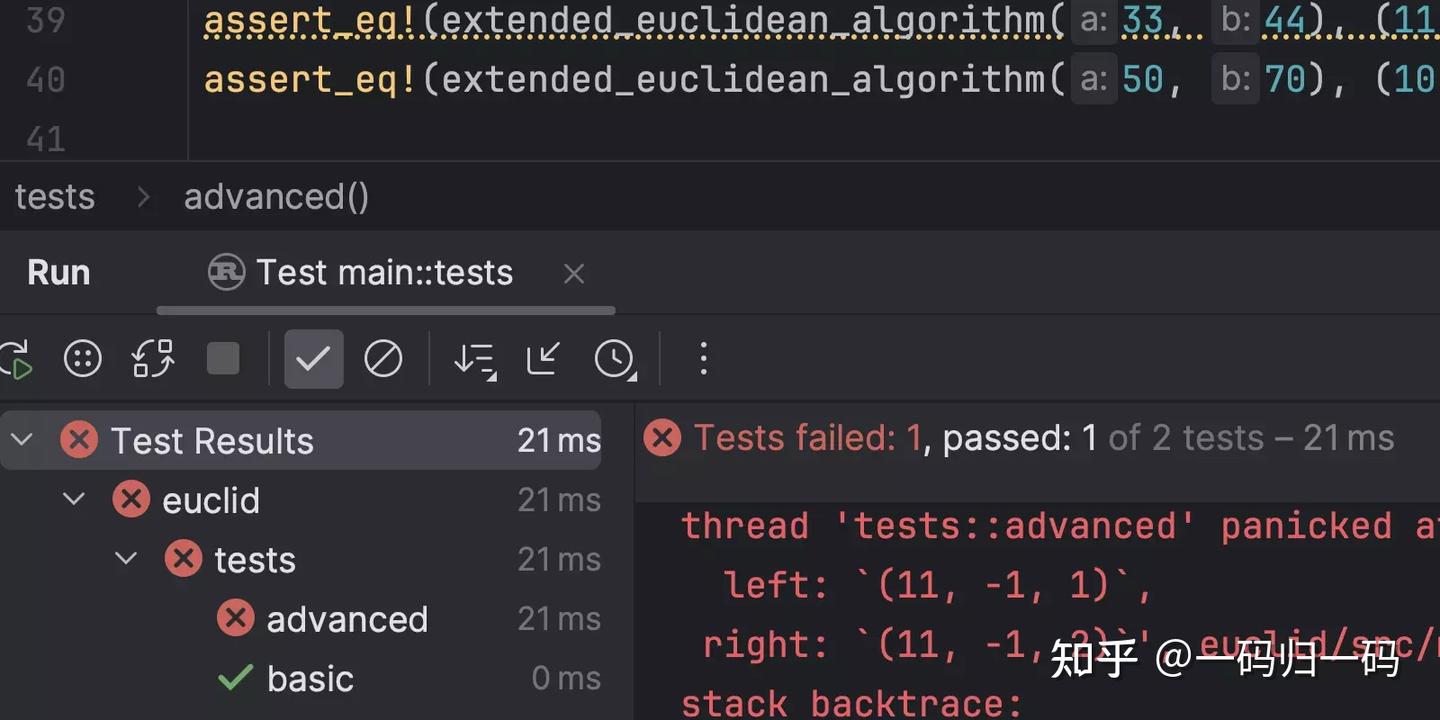Click the Run tool window label

point(59,273)
